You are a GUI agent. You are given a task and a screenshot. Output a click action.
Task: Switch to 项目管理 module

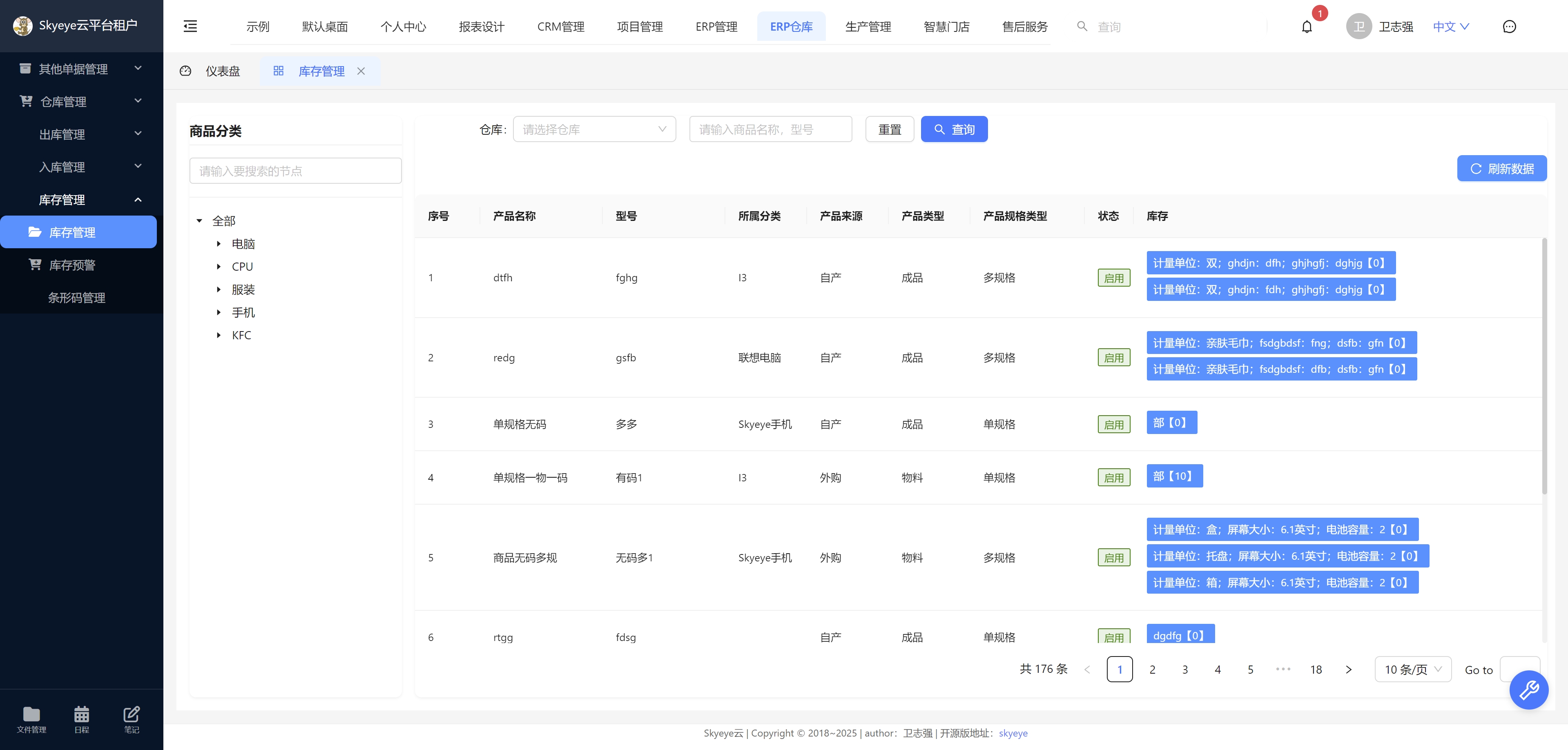coord(640,27)
